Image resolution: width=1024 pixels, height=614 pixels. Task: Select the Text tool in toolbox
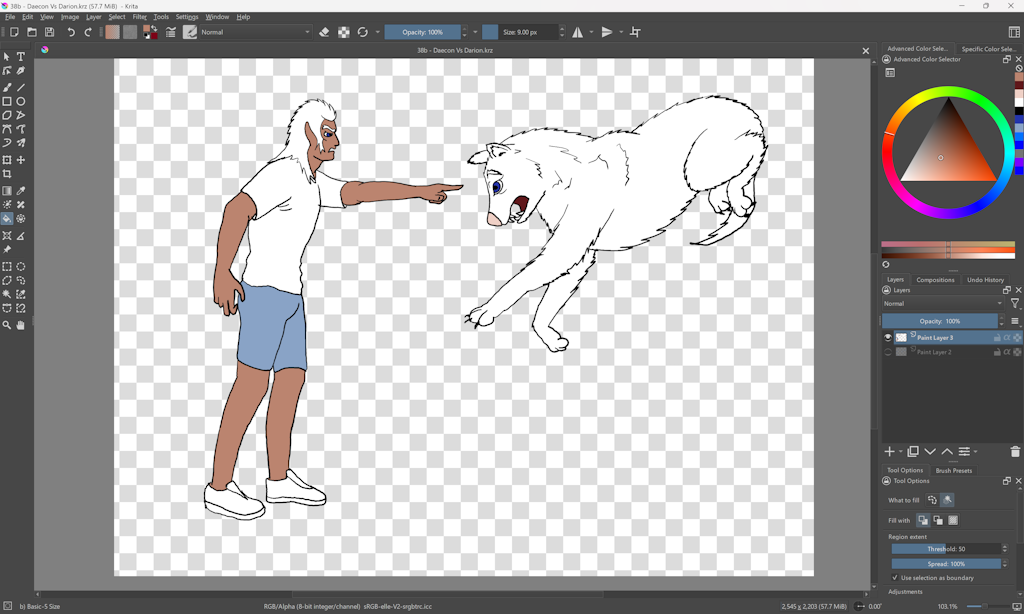point(20,57)
